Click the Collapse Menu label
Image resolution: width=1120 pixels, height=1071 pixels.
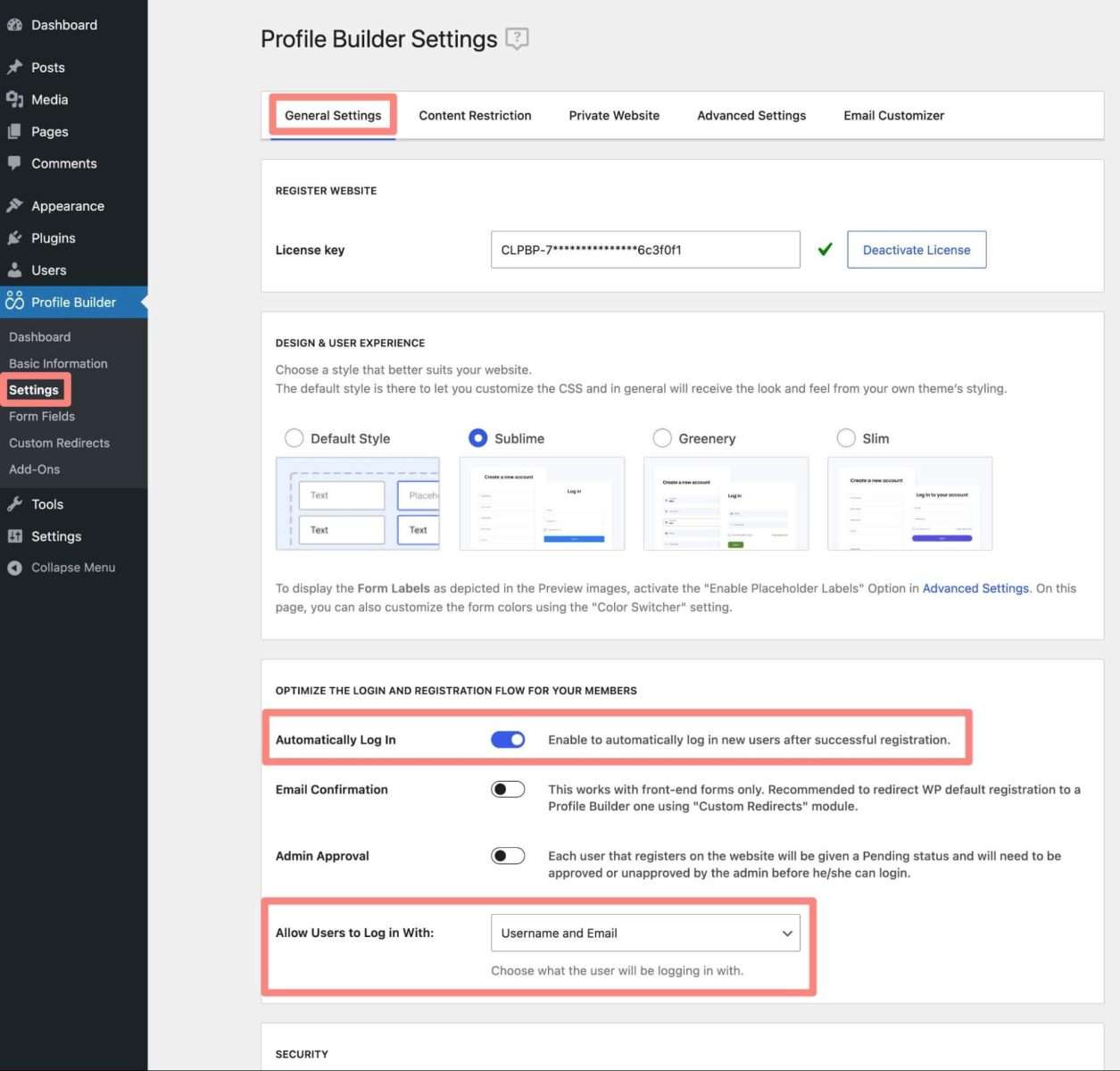pyautogui.click(x=73, y=568)
